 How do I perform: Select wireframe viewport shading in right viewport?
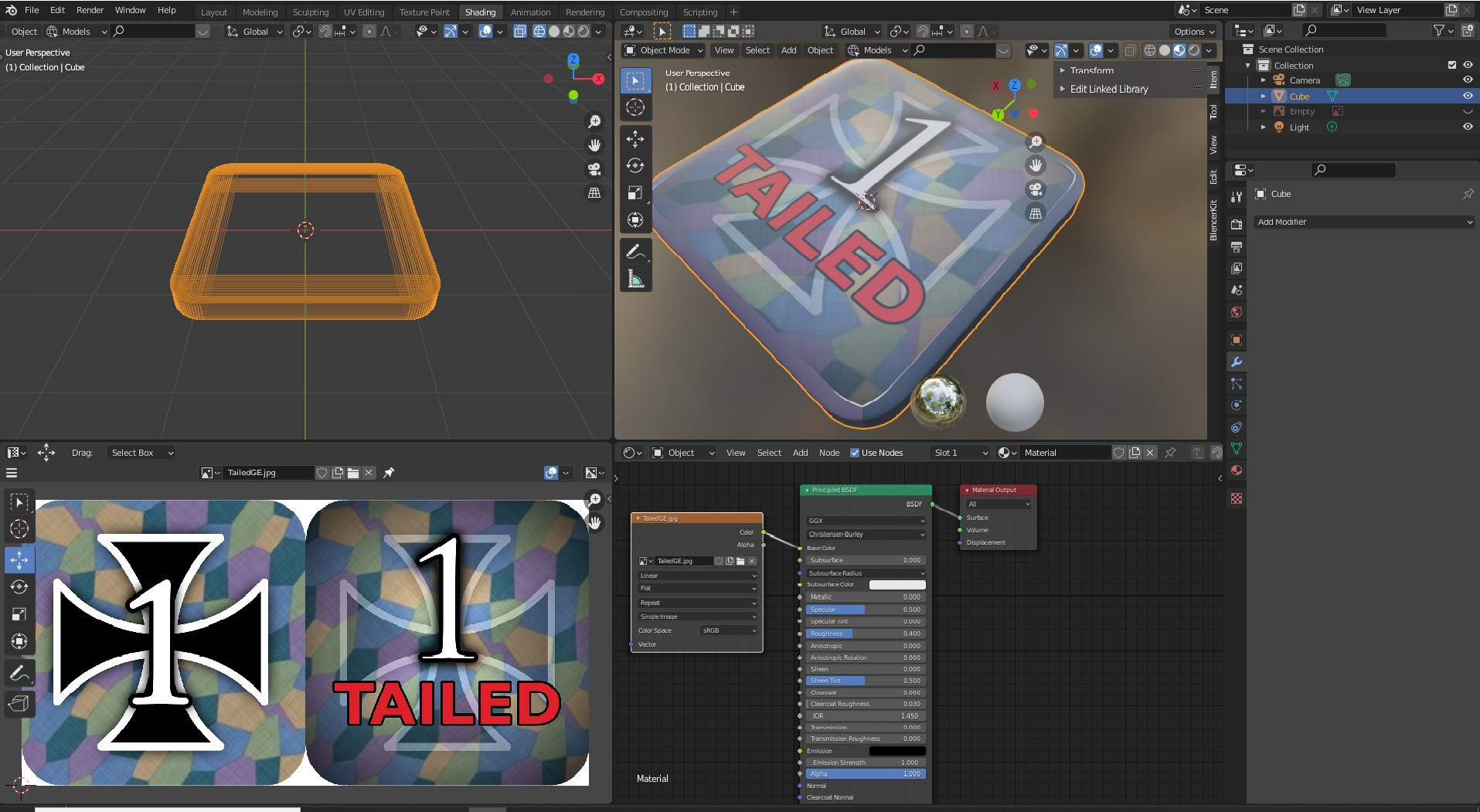[x=1149, y=50]
